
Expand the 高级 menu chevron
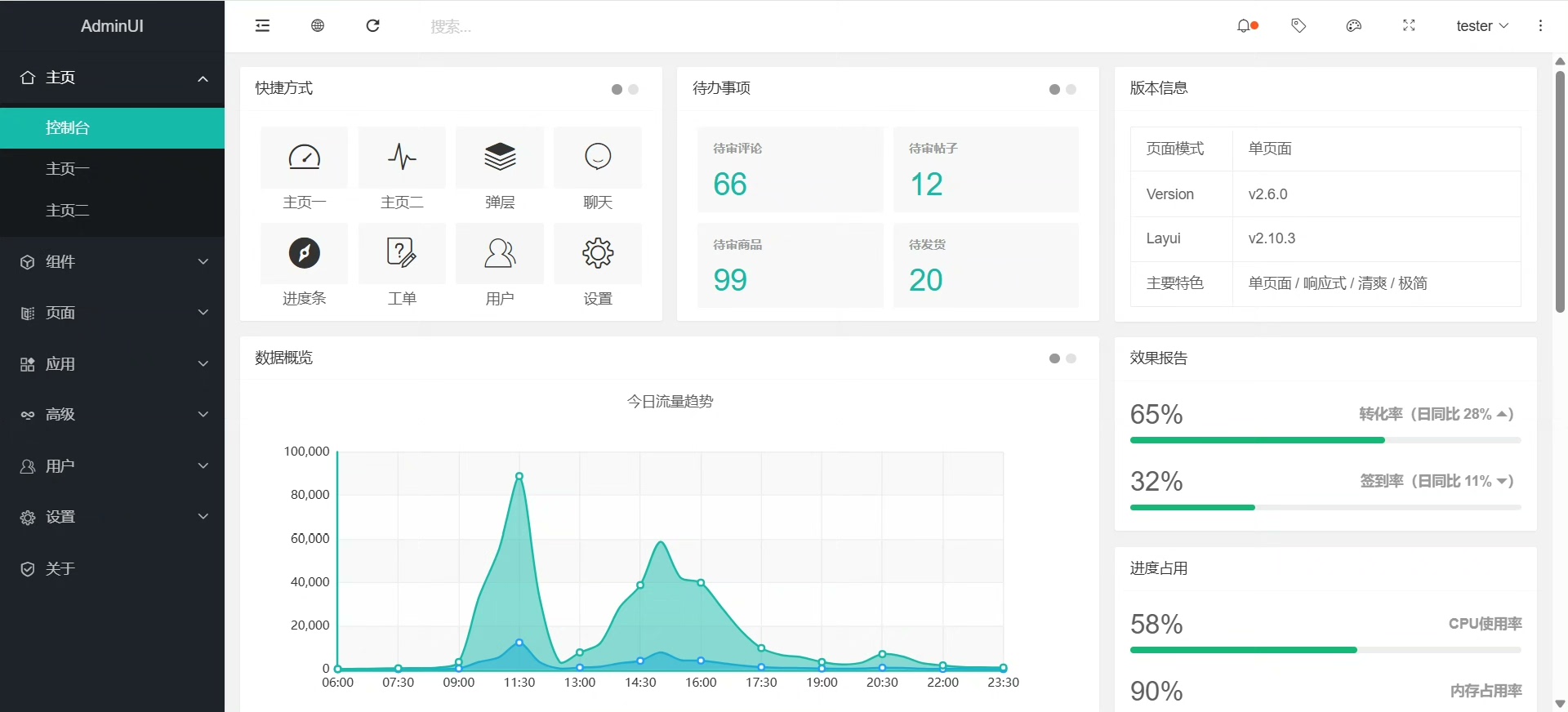[x=203, y=414]
